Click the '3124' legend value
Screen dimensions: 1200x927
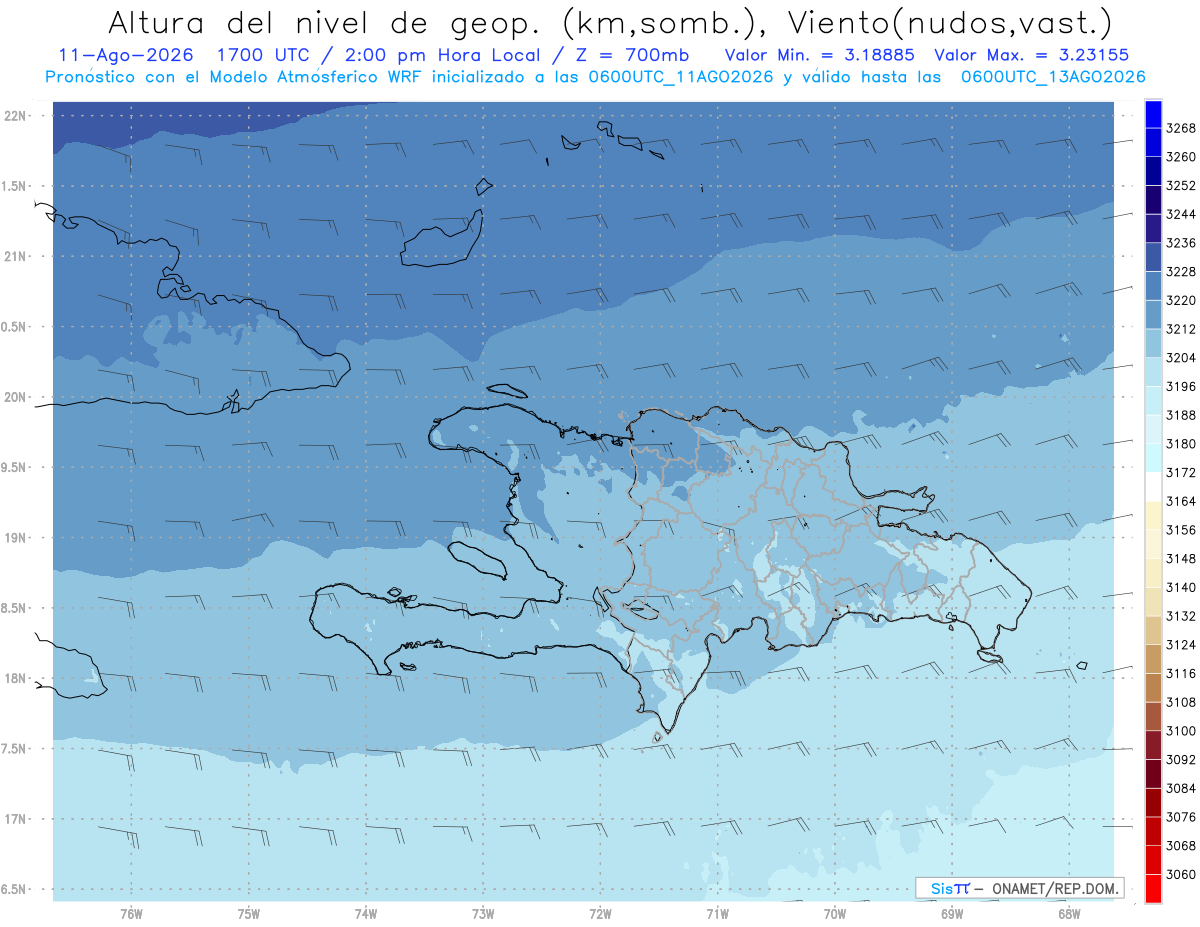pos(1181,645)
